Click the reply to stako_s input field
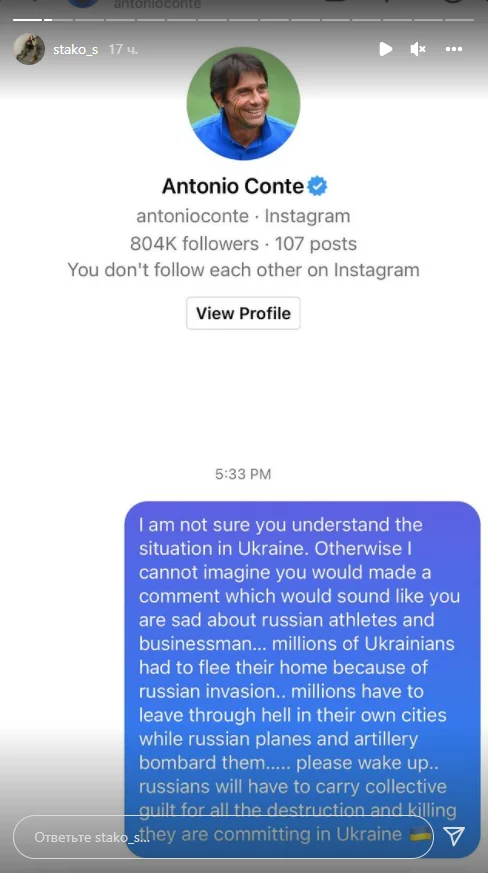488x873 pixels. pyautogui.click(x=223, y=837)
